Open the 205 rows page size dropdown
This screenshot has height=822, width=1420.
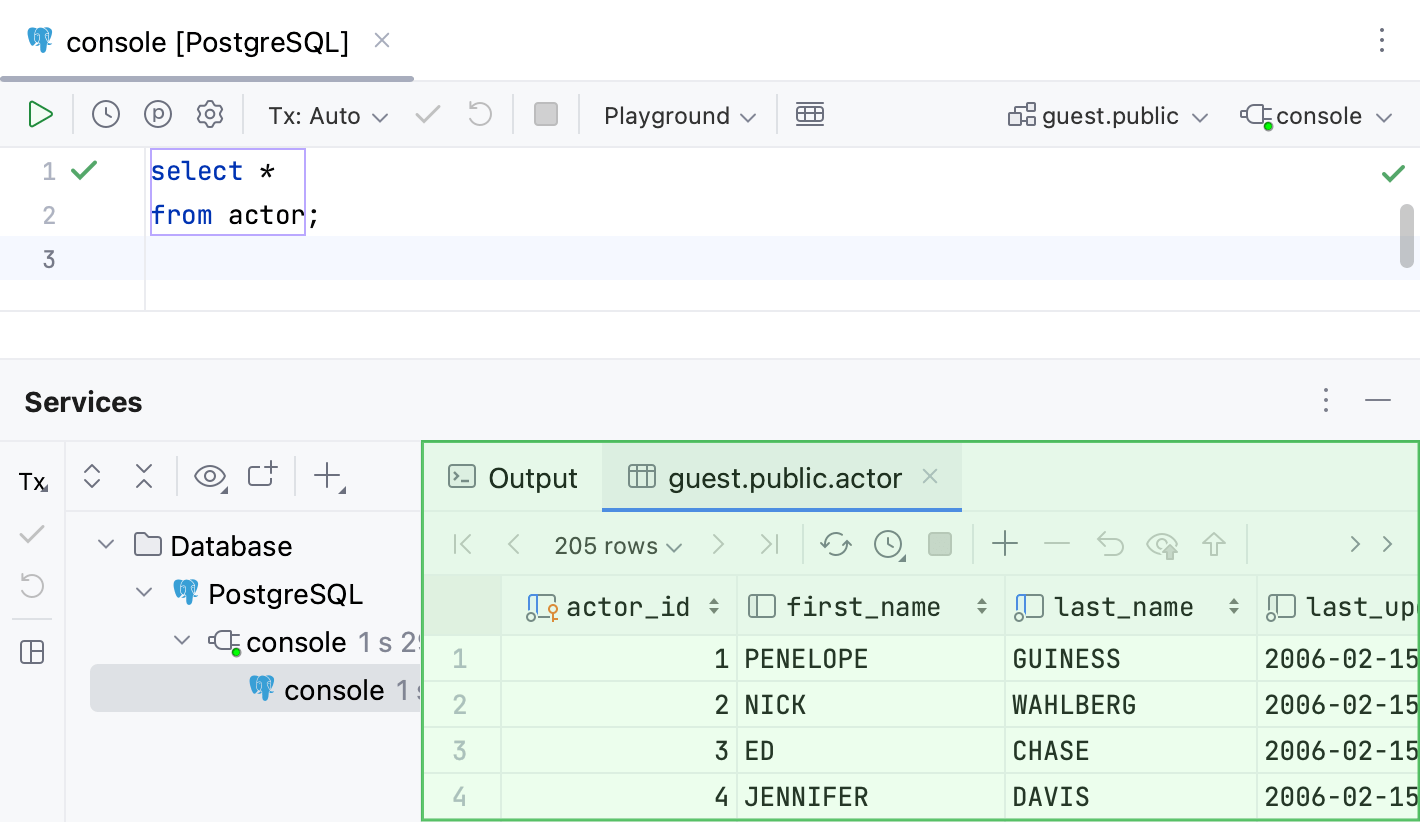[617, 545]
